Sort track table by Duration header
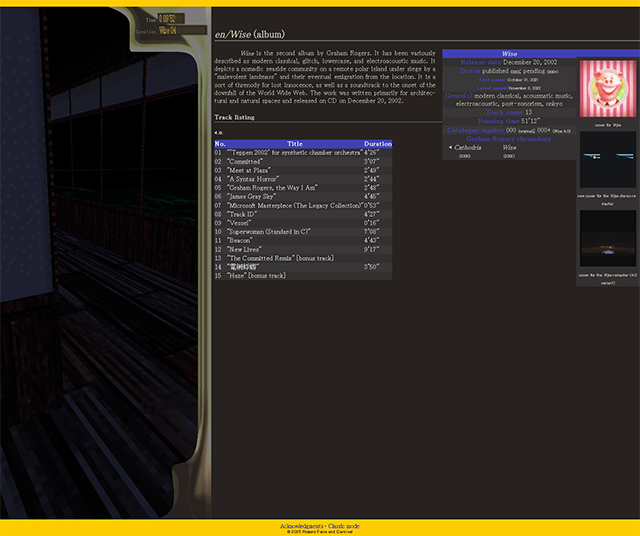 [378, 144]
